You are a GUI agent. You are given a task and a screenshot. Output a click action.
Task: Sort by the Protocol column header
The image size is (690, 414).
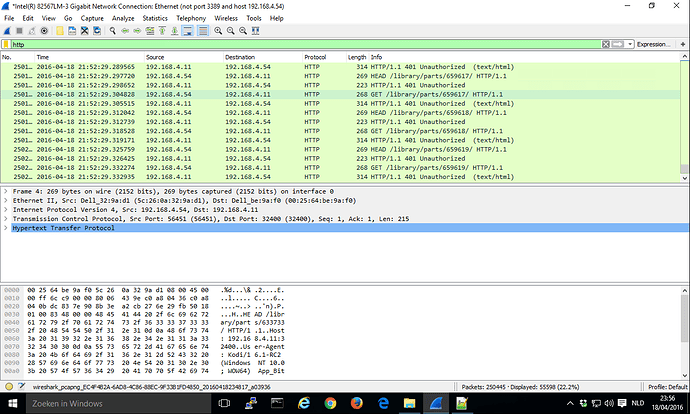(324, 57)
